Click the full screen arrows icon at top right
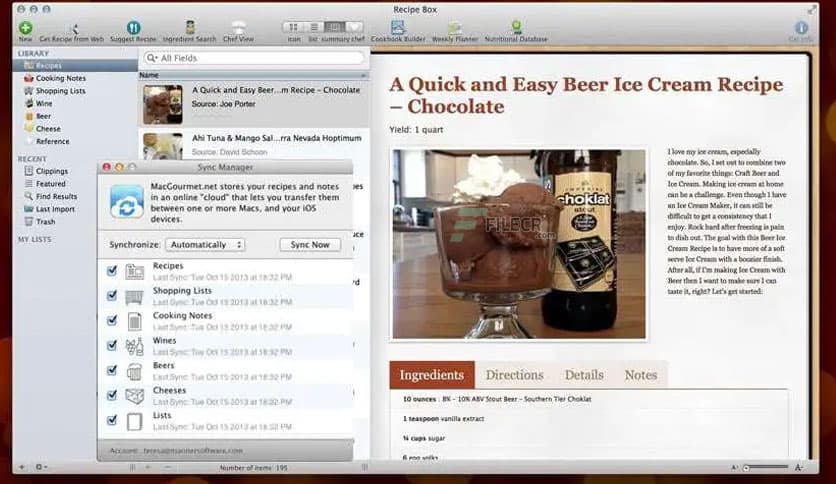This screenshot has width=836, height=484. point(811,10)
